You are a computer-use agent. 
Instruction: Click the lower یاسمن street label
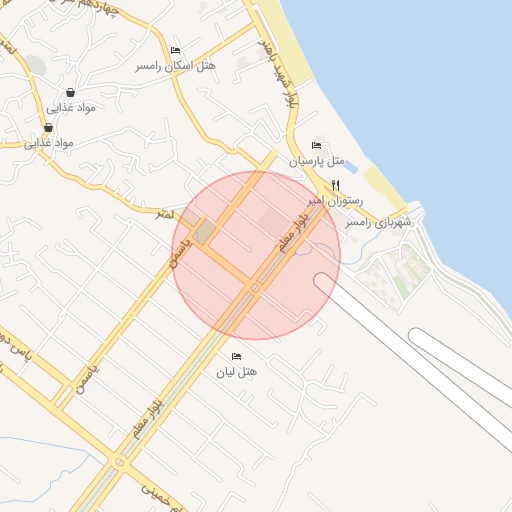tap(87, 380)
